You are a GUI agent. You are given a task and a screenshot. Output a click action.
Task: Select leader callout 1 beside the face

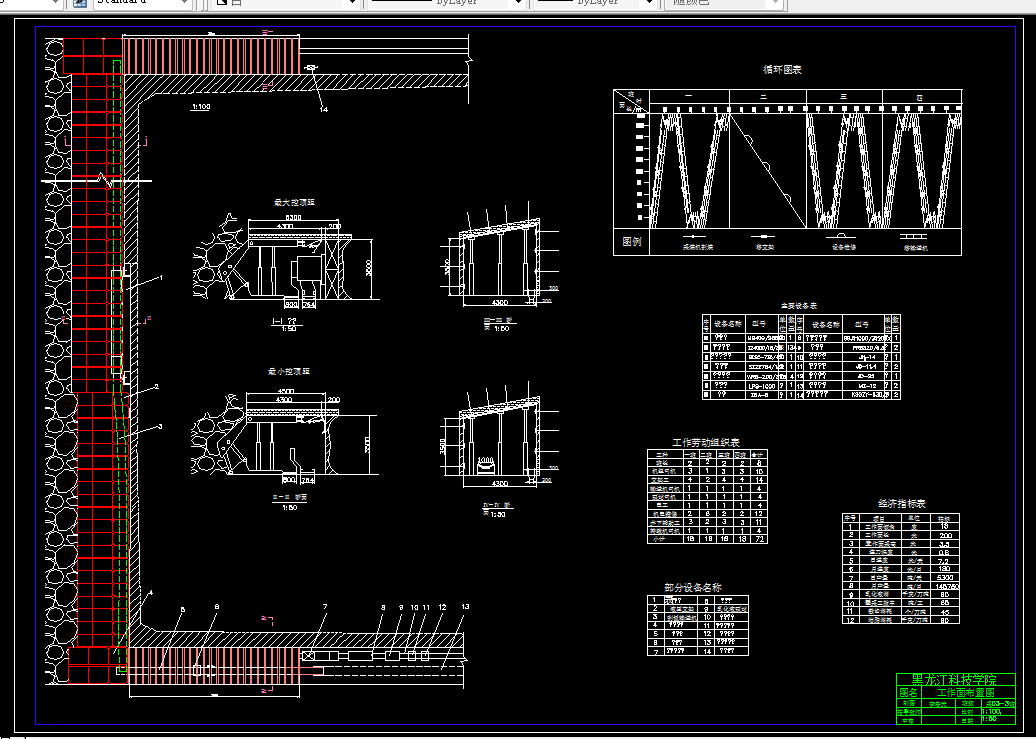click(161, 278)
